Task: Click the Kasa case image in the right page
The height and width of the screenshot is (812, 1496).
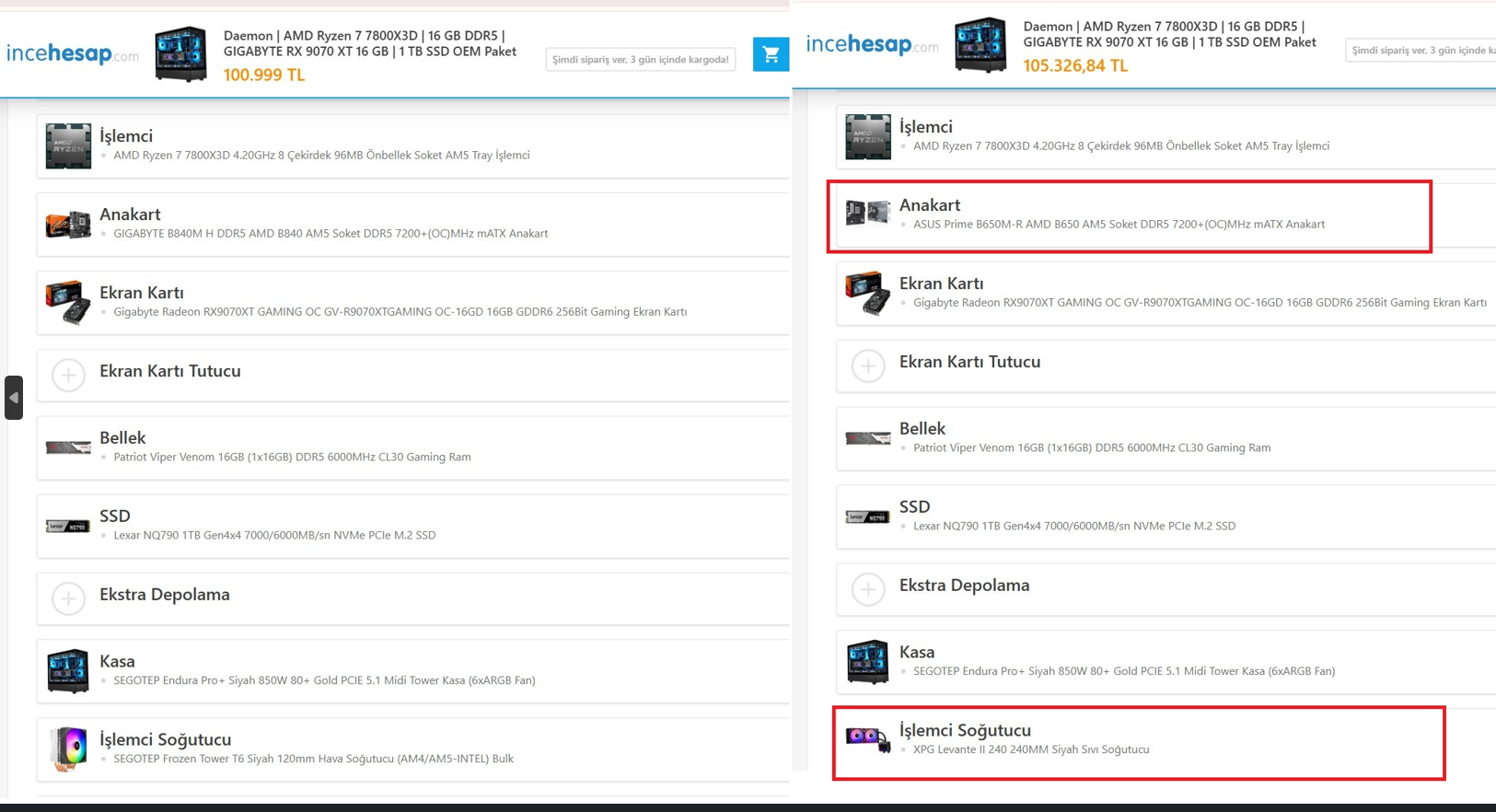Action: pyautogui.click(x=868, y=662)
